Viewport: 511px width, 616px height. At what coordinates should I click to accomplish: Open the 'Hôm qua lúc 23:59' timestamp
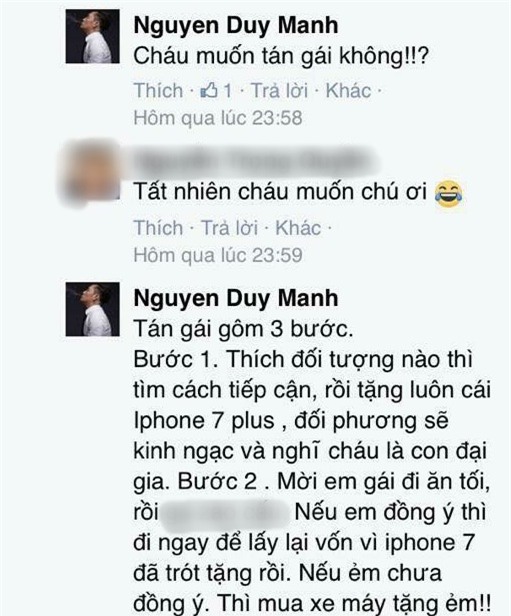point(218,255)
